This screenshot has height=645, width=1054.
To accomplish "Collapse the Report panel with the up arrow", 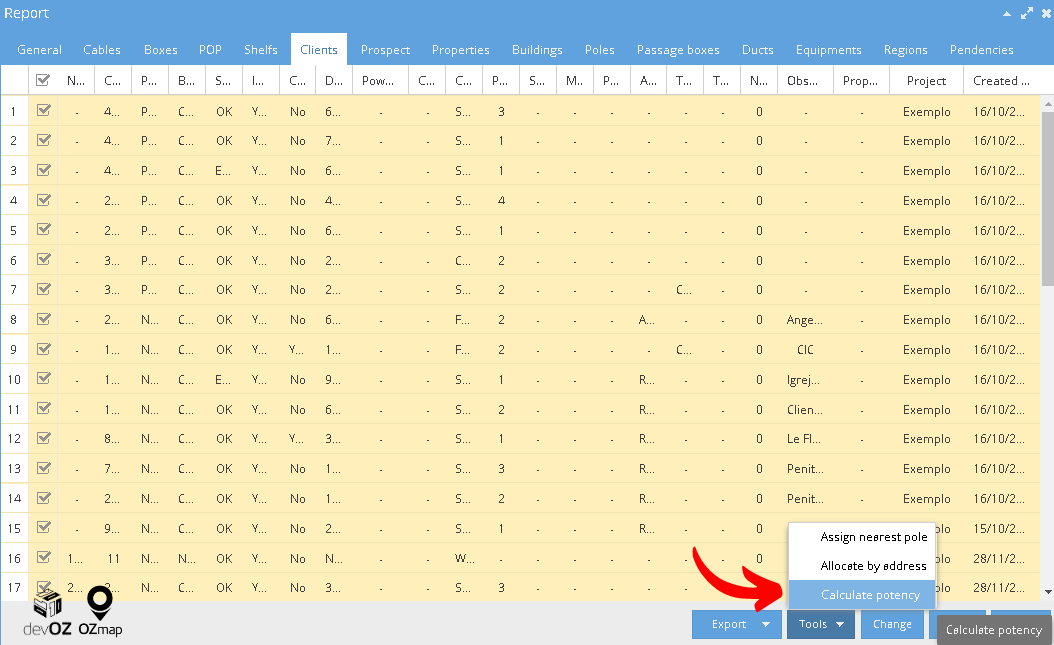I will (1006, 13).
